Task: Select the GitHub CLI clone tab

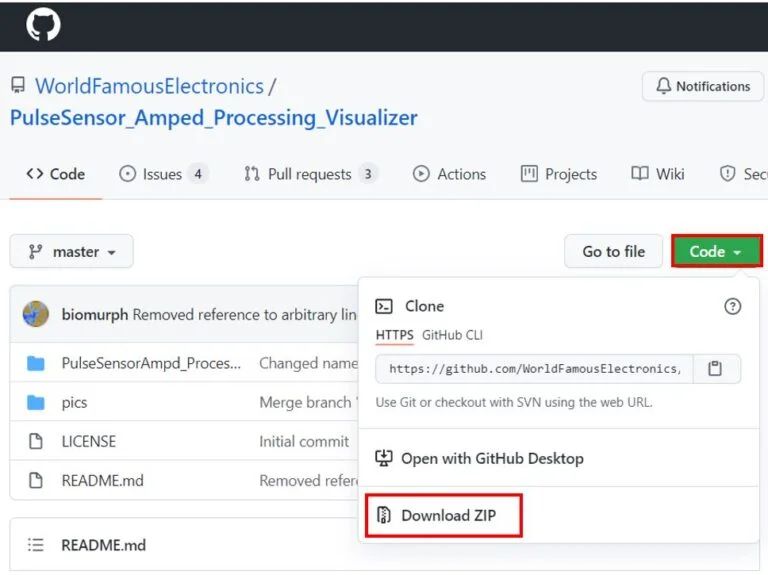Action: (x=452, y=335)
